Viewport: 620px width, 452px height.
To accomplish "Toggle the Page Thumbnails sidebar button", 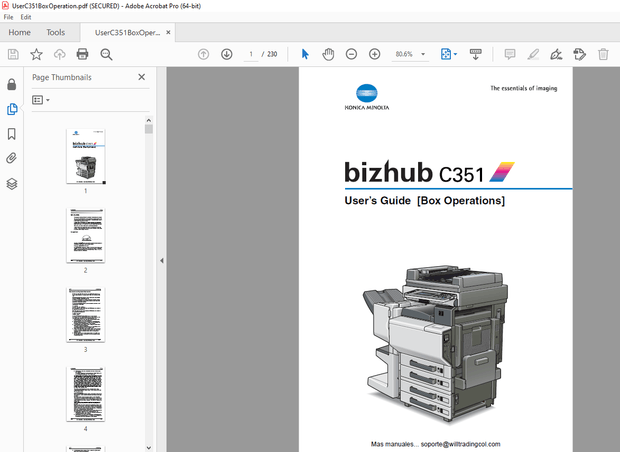I will (x=12, y=108).
